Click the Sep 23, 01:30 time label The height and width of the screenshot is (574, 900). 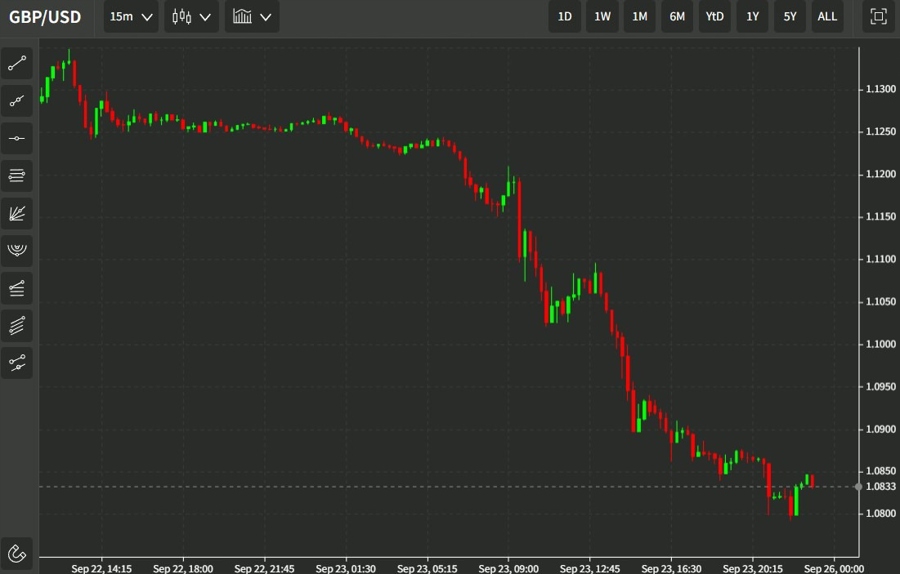coord(346,568)
